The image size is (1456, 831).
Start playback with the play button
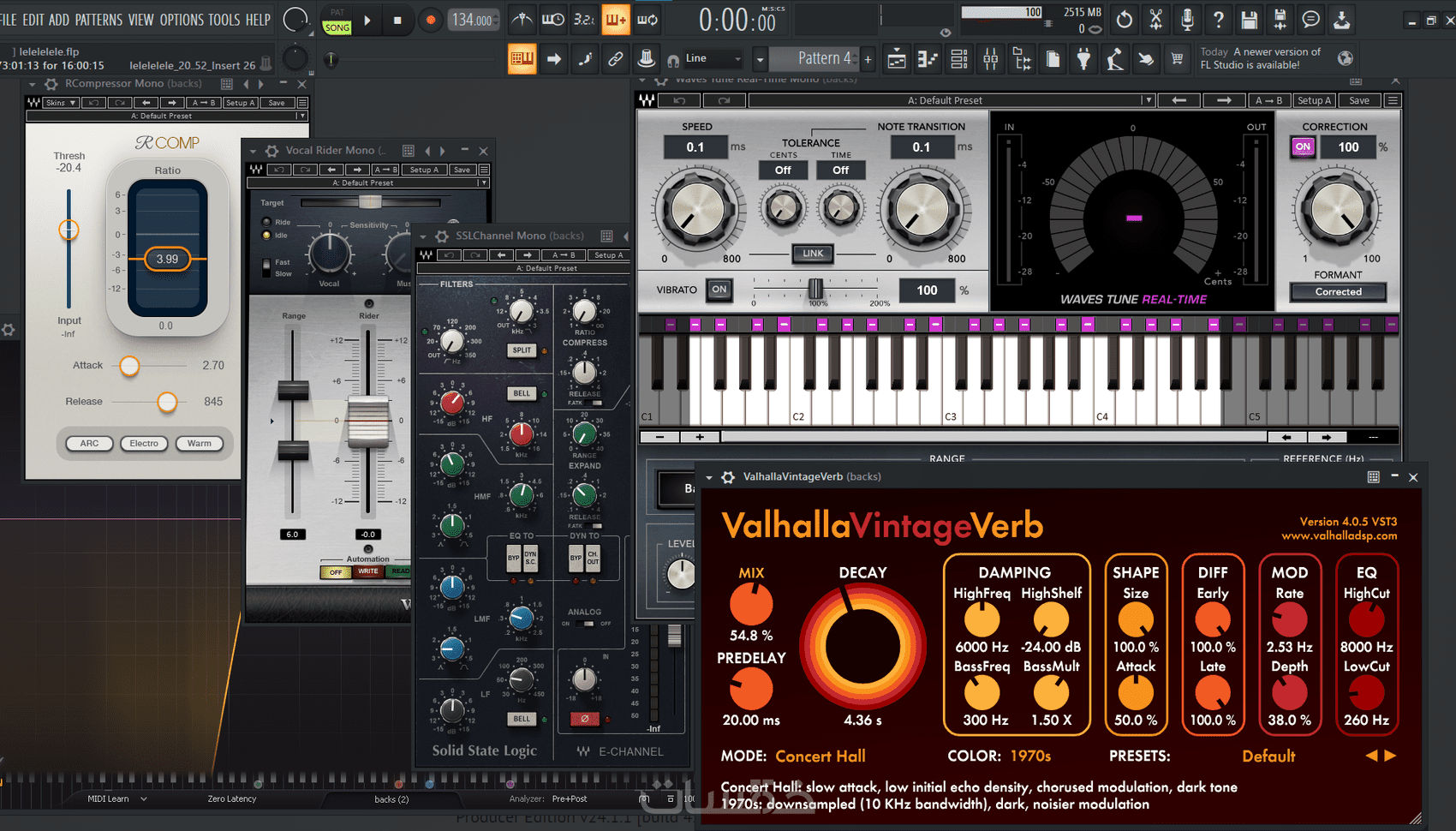pyautogui.click(x=367, y=20)
